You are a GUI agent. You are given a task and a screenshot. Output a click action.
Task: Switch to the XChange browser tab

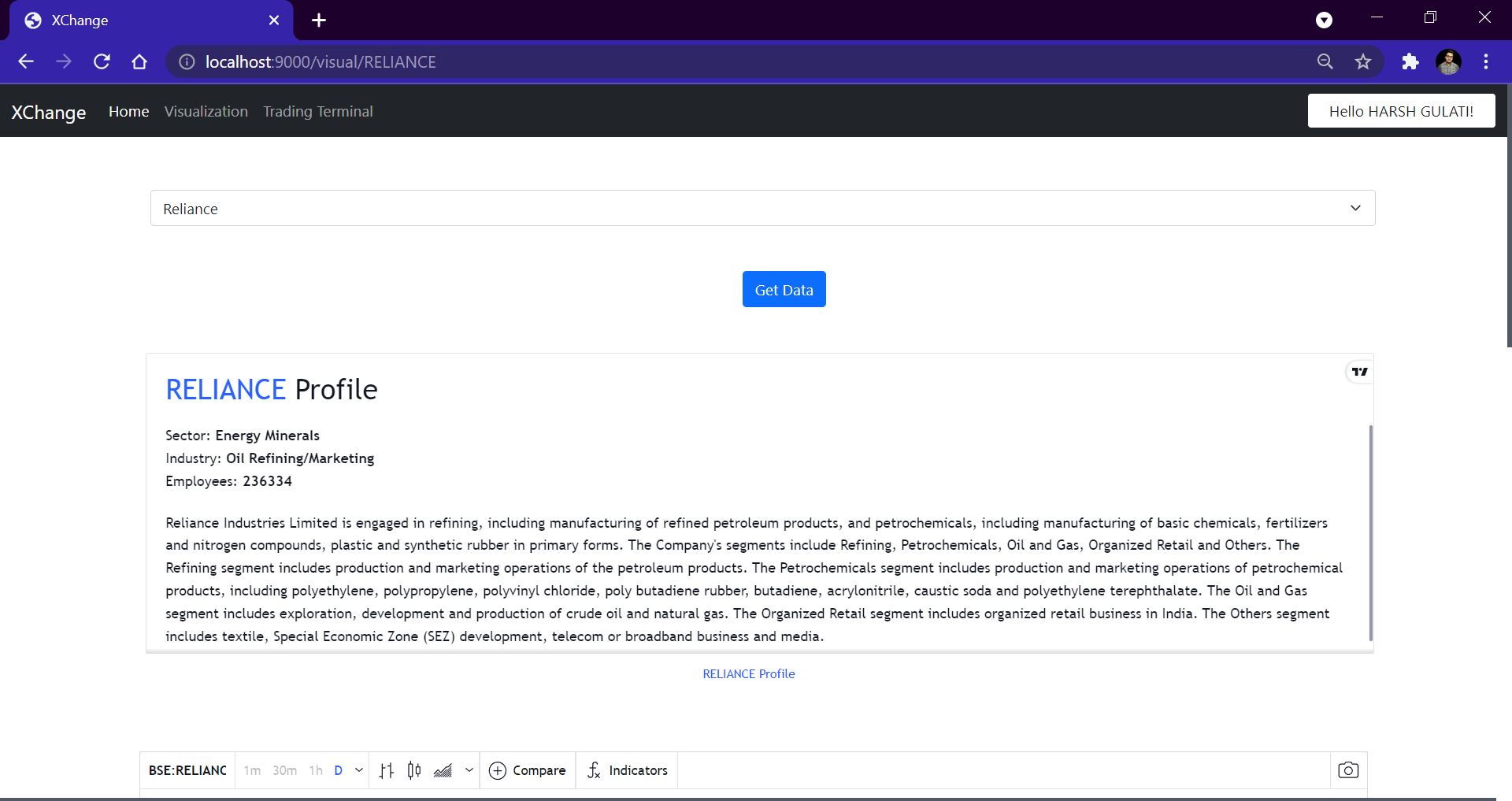[x=152, y=20]
